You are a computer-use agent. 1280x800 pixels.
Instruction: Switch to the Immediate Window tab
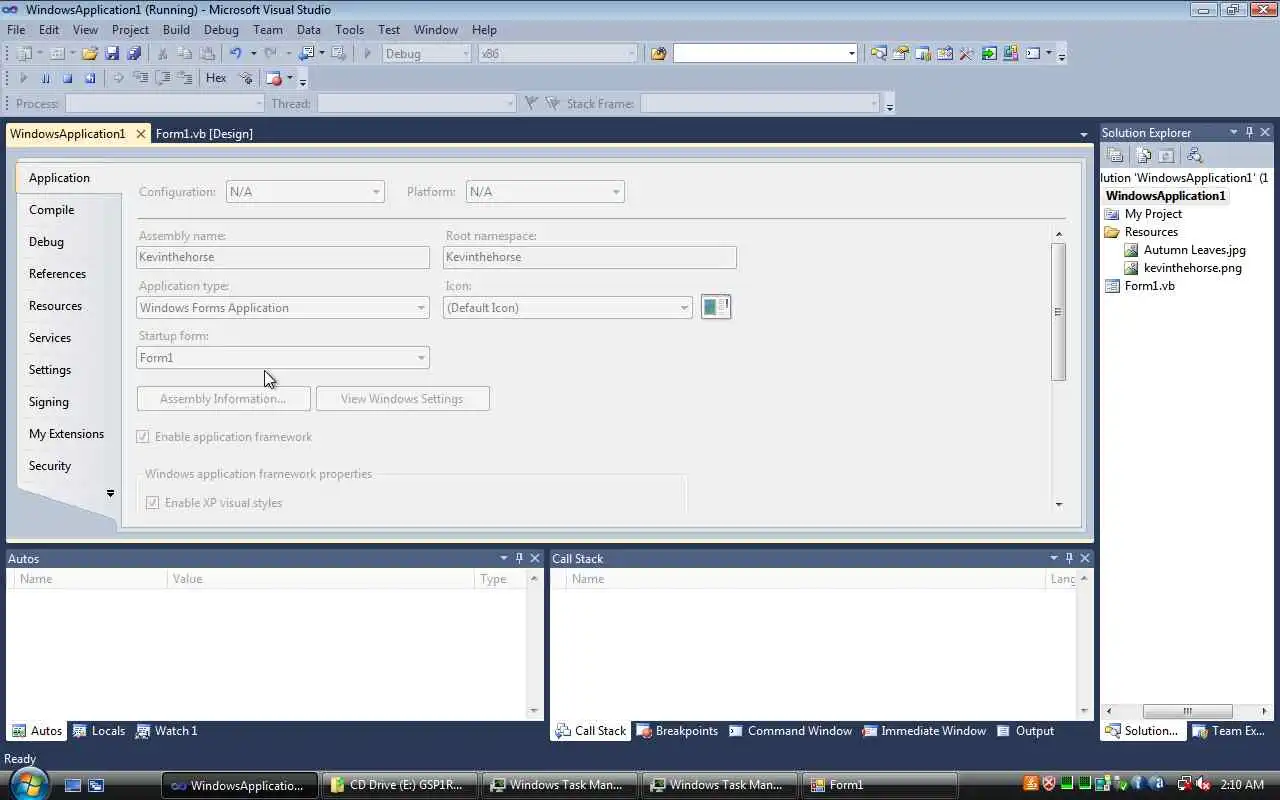(x=923, y=731)
